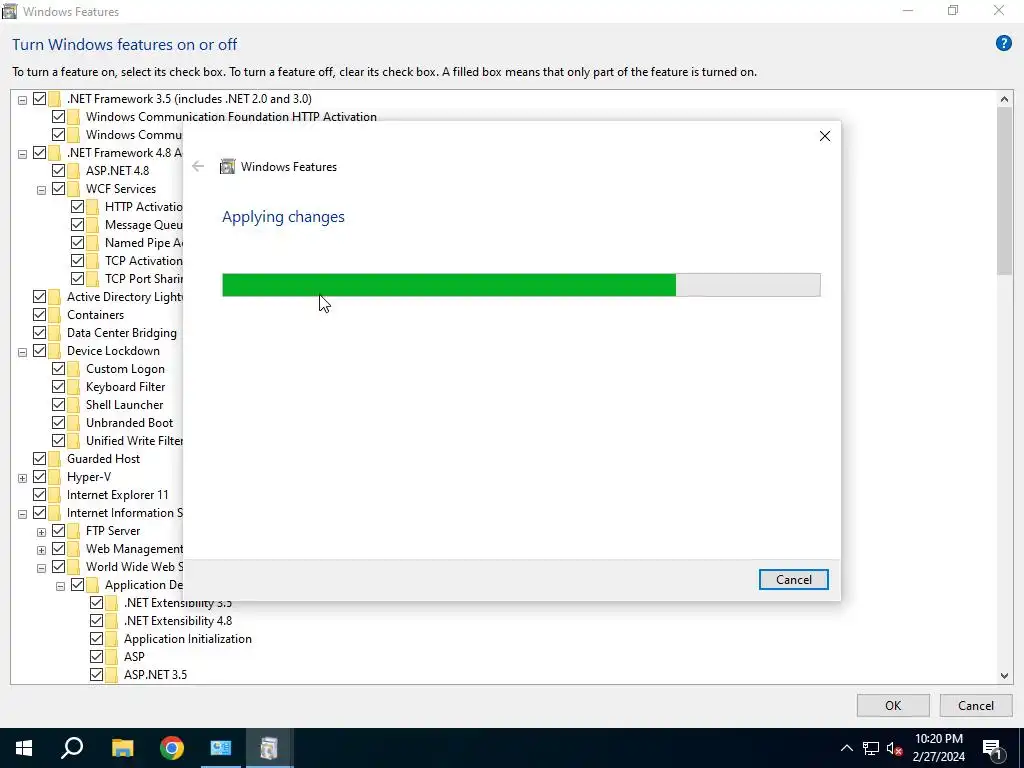This screenshot has height=768, width=1024.
Task: Launch File Explorer from taskbar
Action: 122,748
